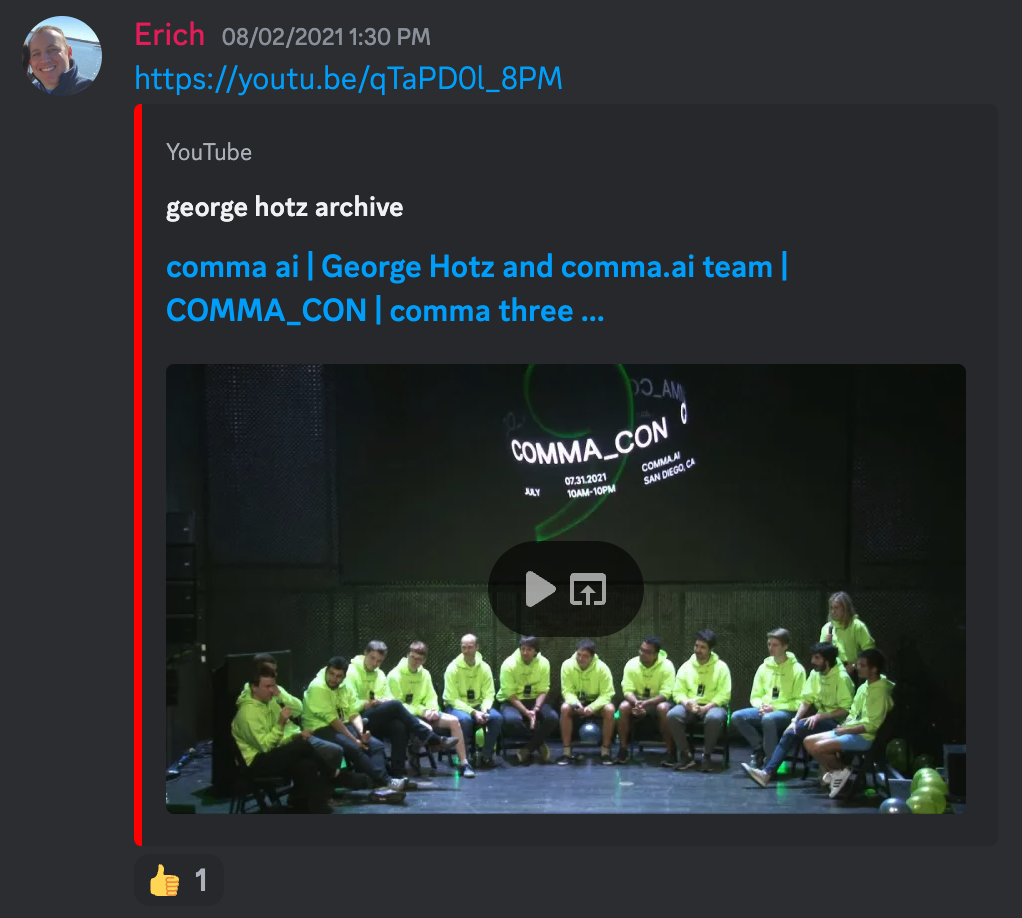The height and width of the screenshot is (918, 1022).
Task: Click the thumbs-up reaction emoji
Action: 164,880
